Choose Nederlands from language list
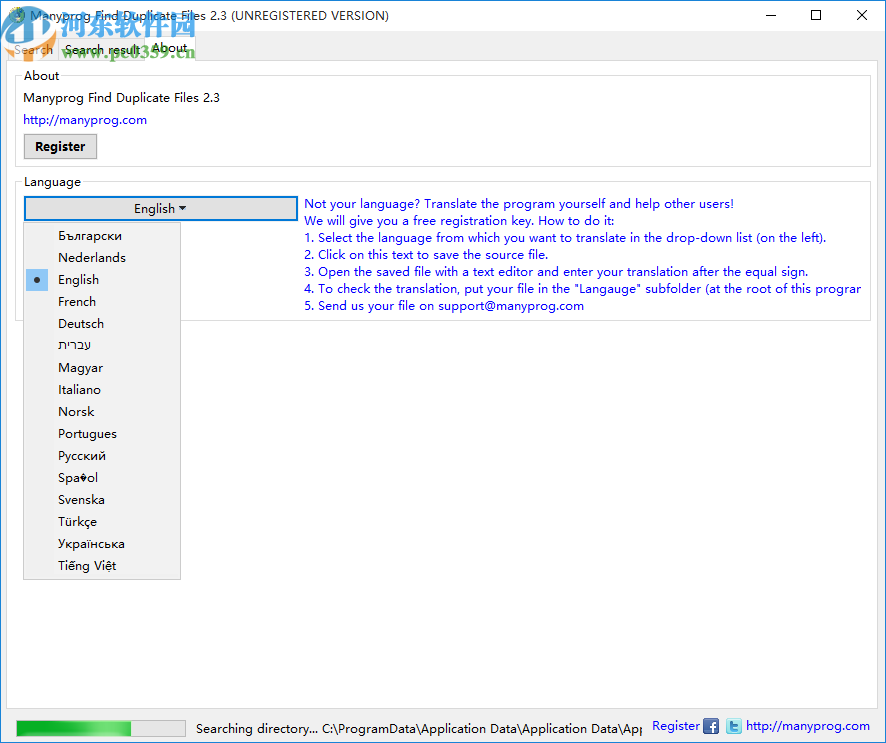The height and width of the screenshot is (743, 886). [102, 258]
